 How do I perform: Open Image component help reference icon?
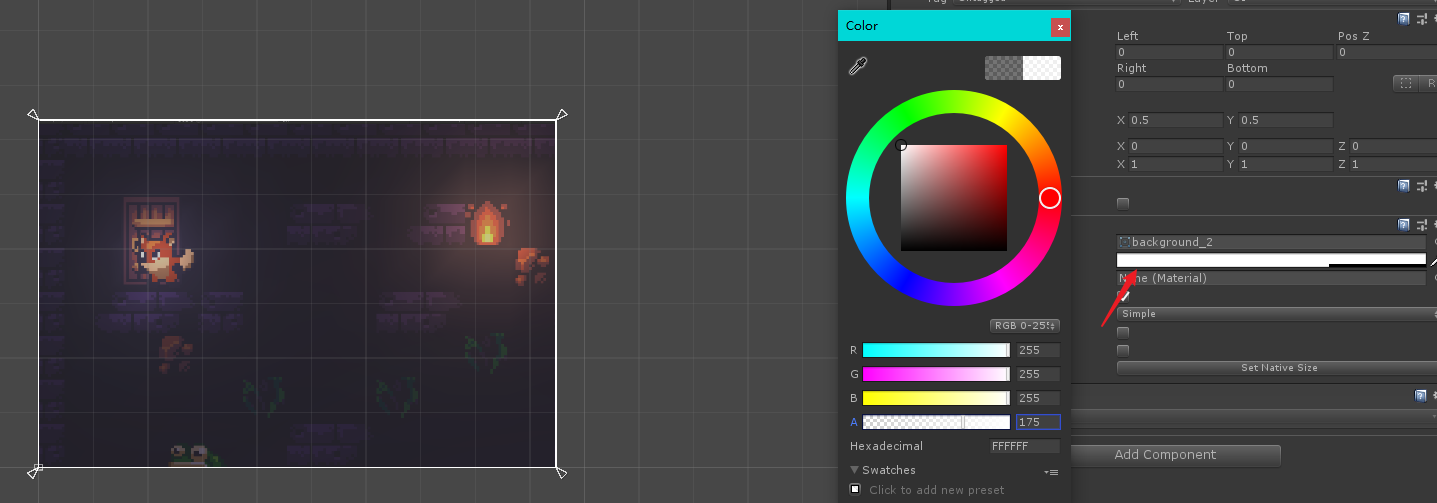click(x=1404, y=225)
